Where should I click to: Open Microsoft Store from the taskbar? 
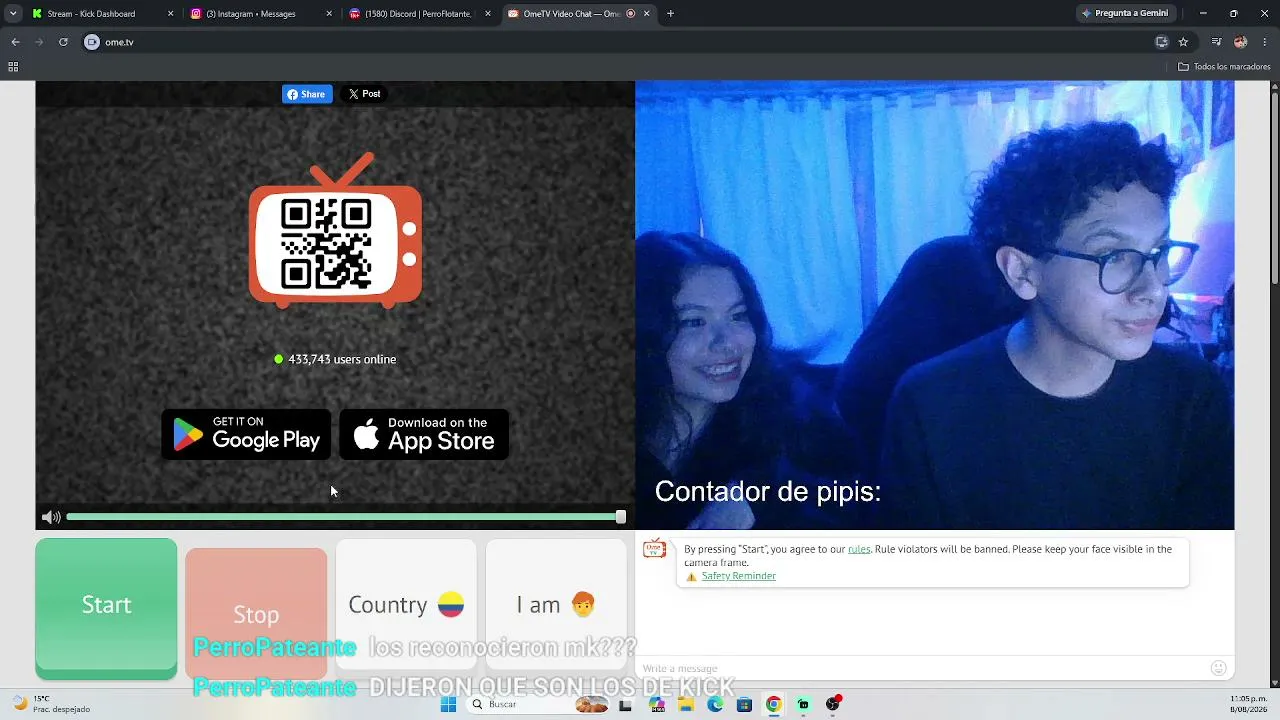coord(744,705)
